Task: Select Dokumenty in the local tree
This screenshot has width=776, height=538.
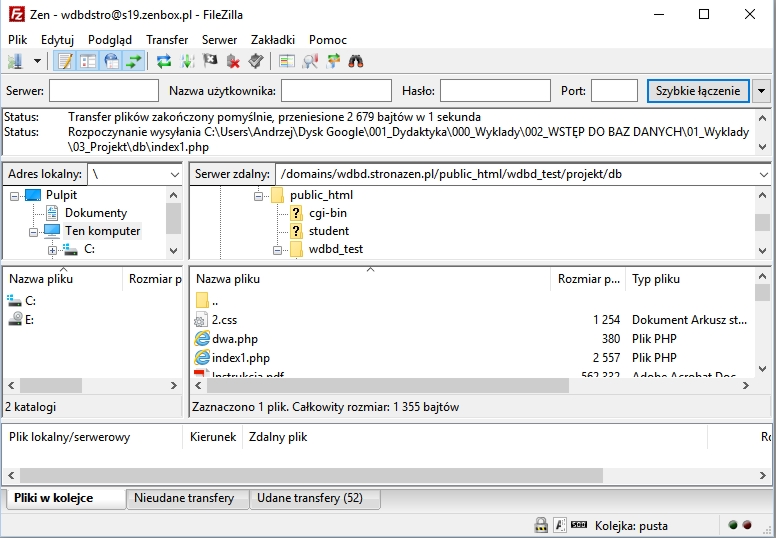Action: click(x=96, y=213)
